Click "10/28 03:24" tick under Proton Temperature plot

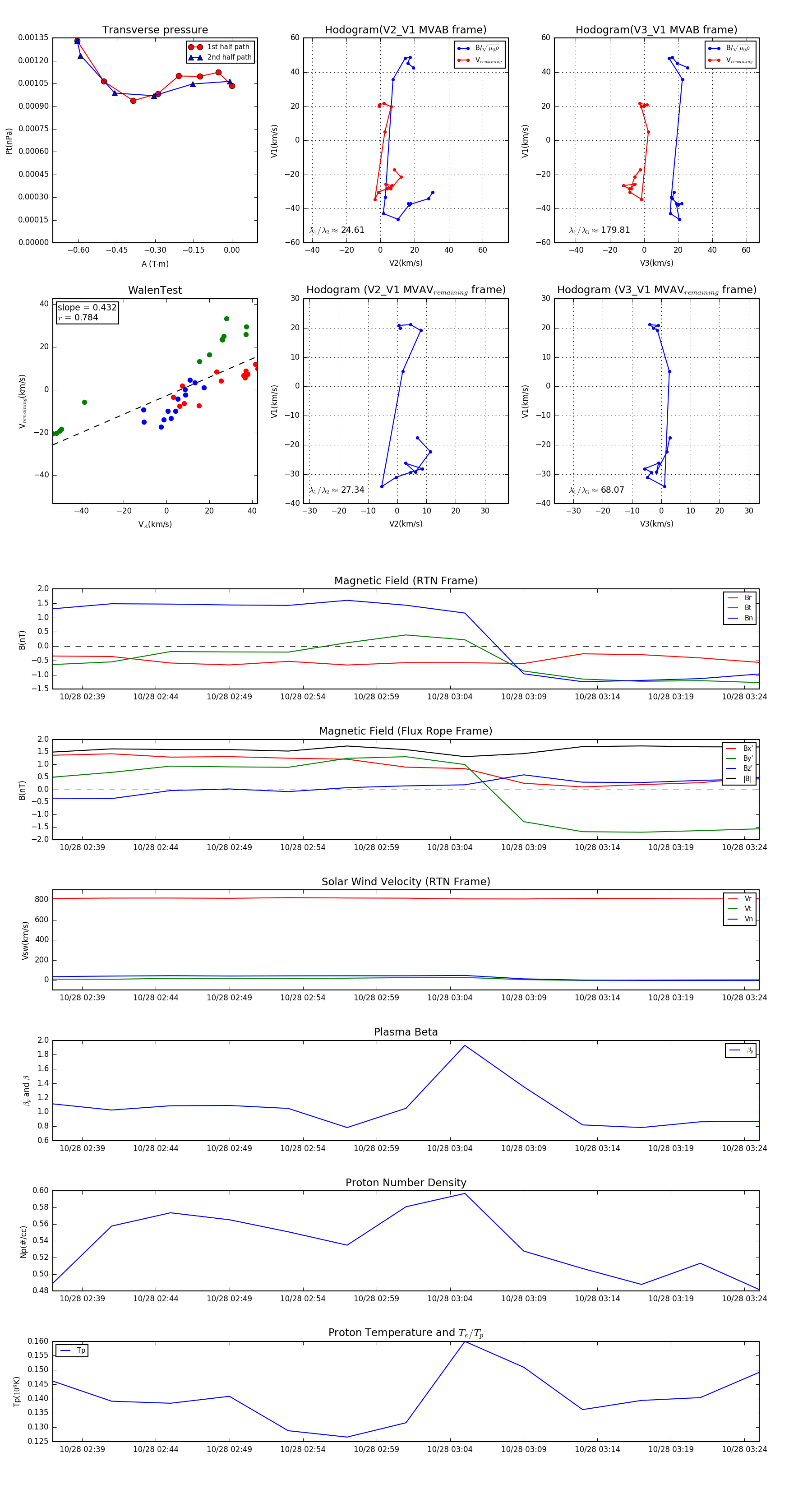point(744,1449)
